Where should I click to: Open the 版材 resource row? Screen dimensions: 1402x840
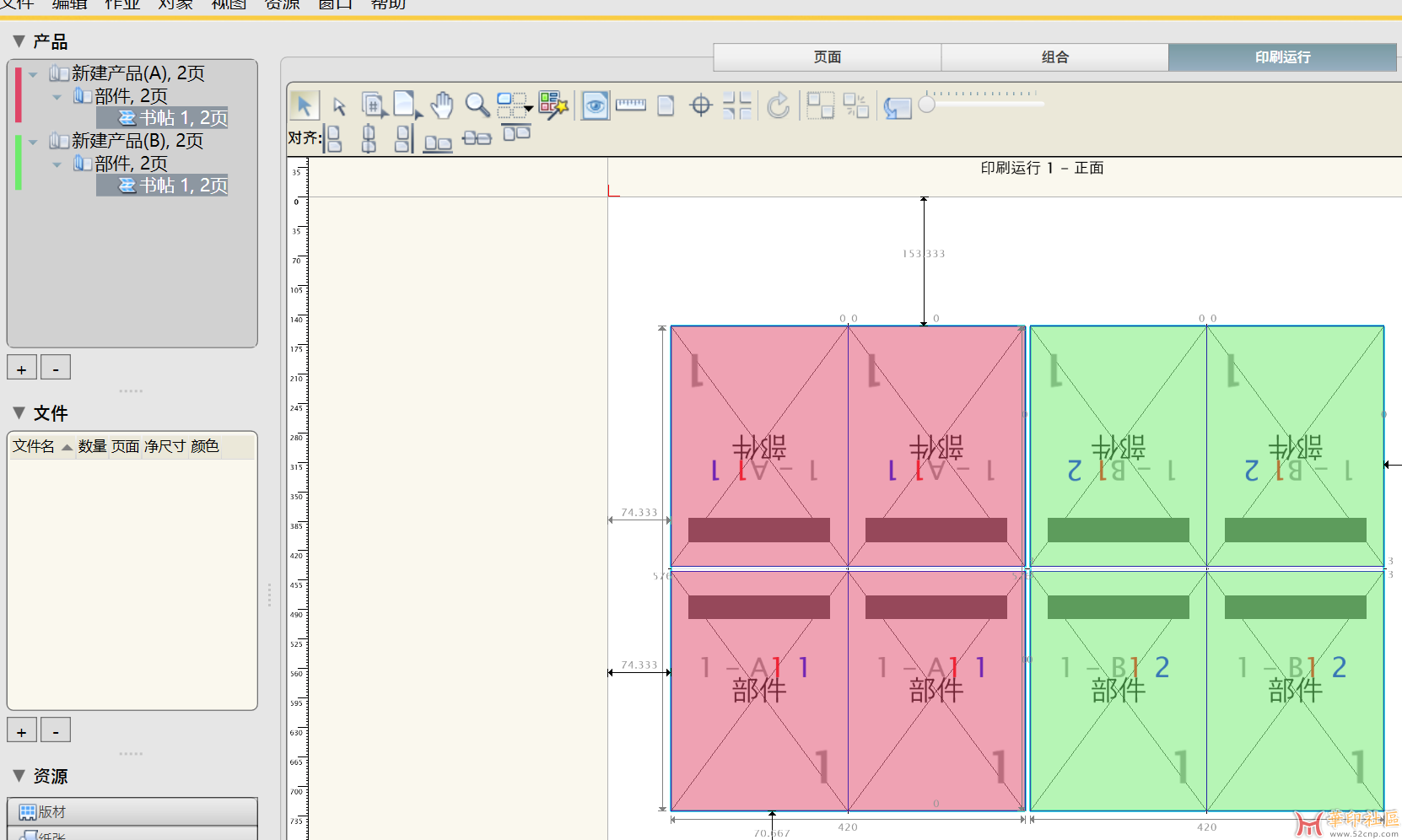tap(132, 812)
